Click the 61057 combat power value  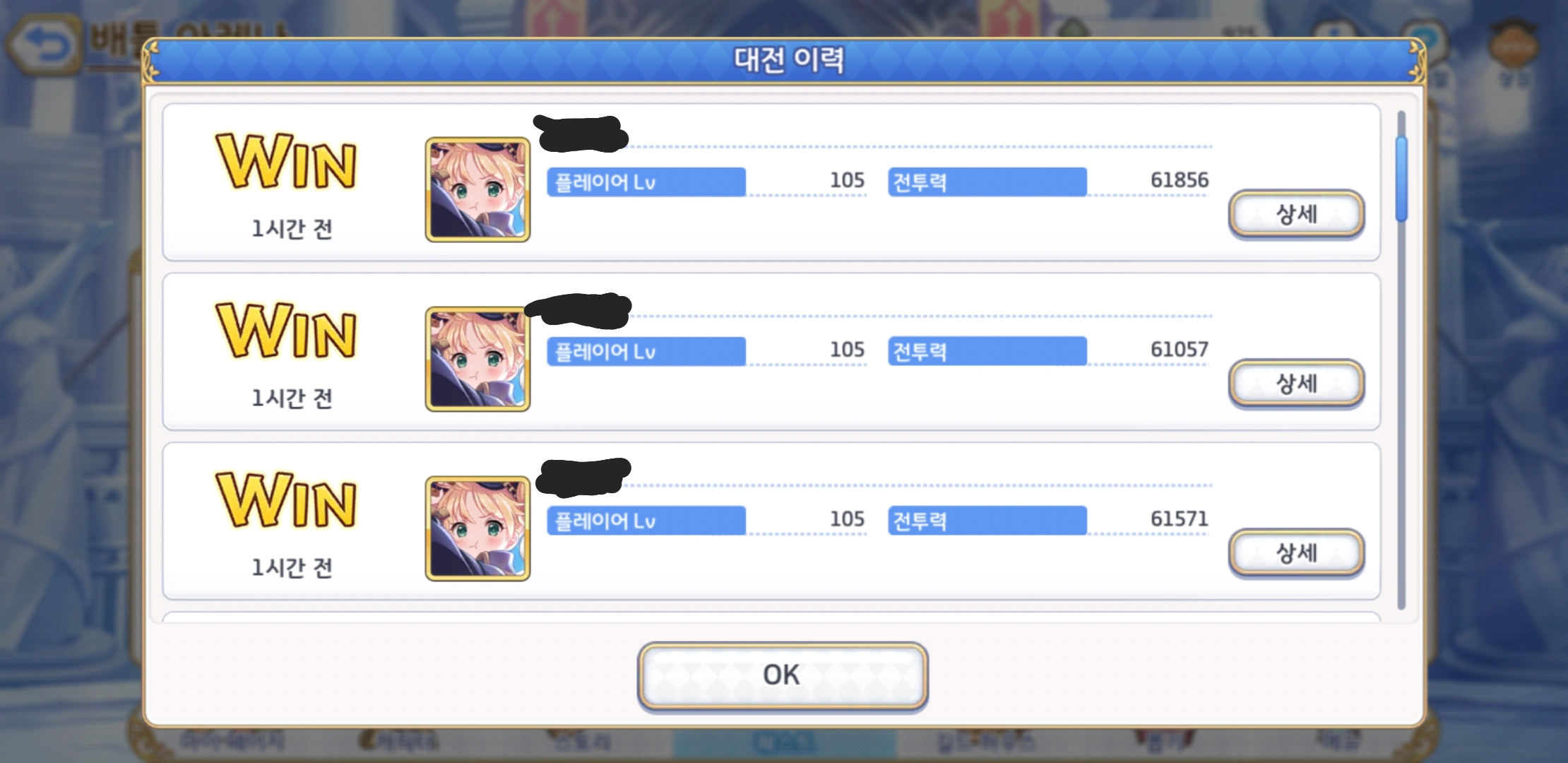coord(1179,349)
